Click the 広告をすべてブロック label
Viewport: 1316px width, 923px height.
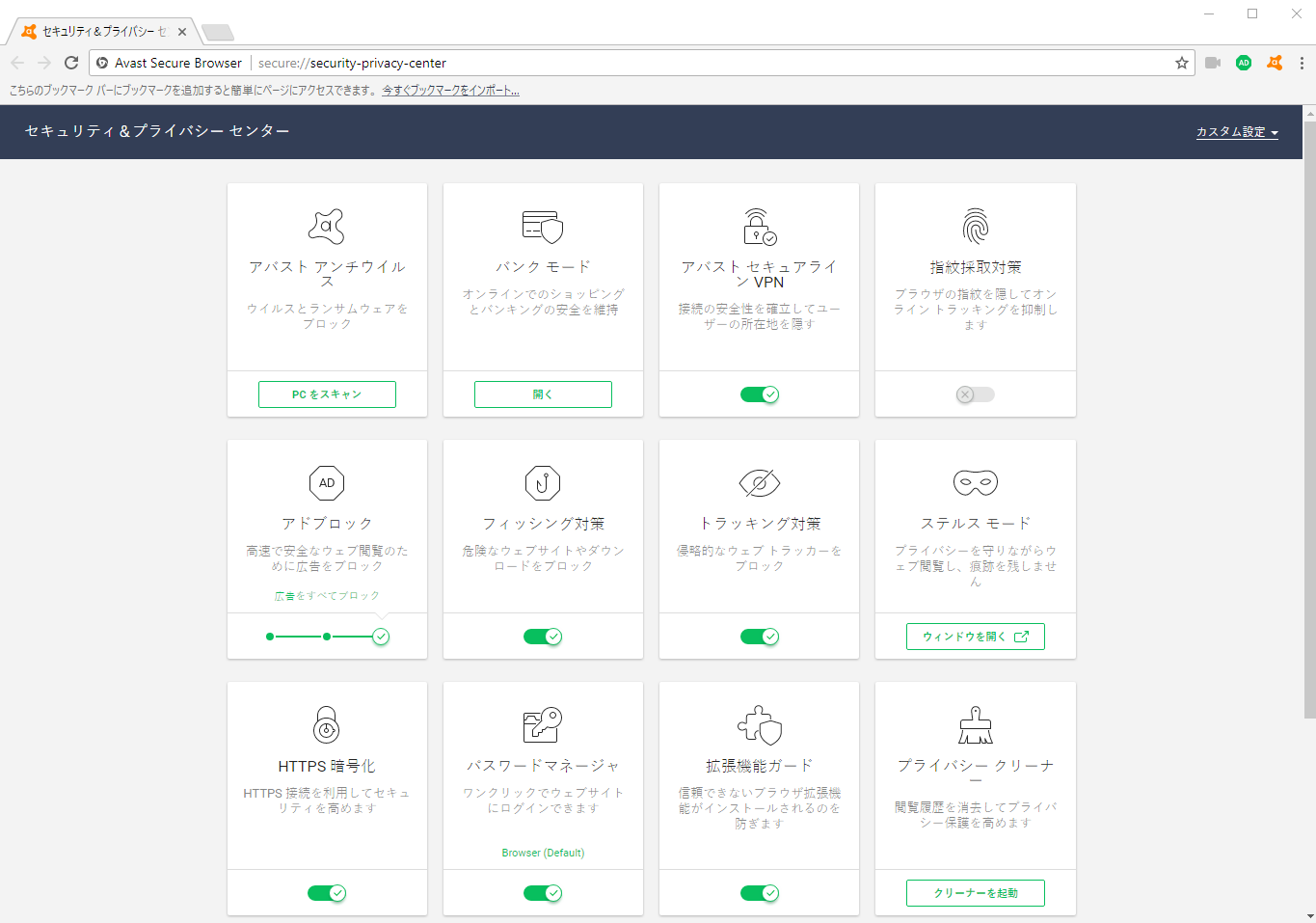[x=327, y=596]
